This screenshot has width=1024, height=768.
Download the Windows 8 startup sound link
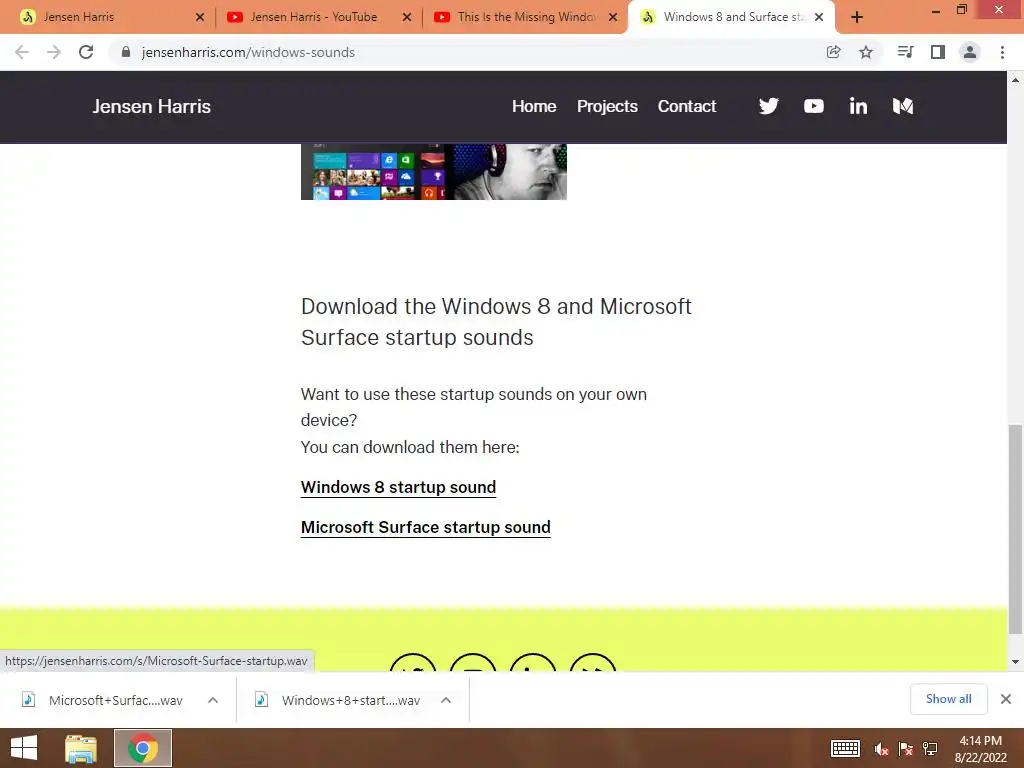tap(398, 488)
